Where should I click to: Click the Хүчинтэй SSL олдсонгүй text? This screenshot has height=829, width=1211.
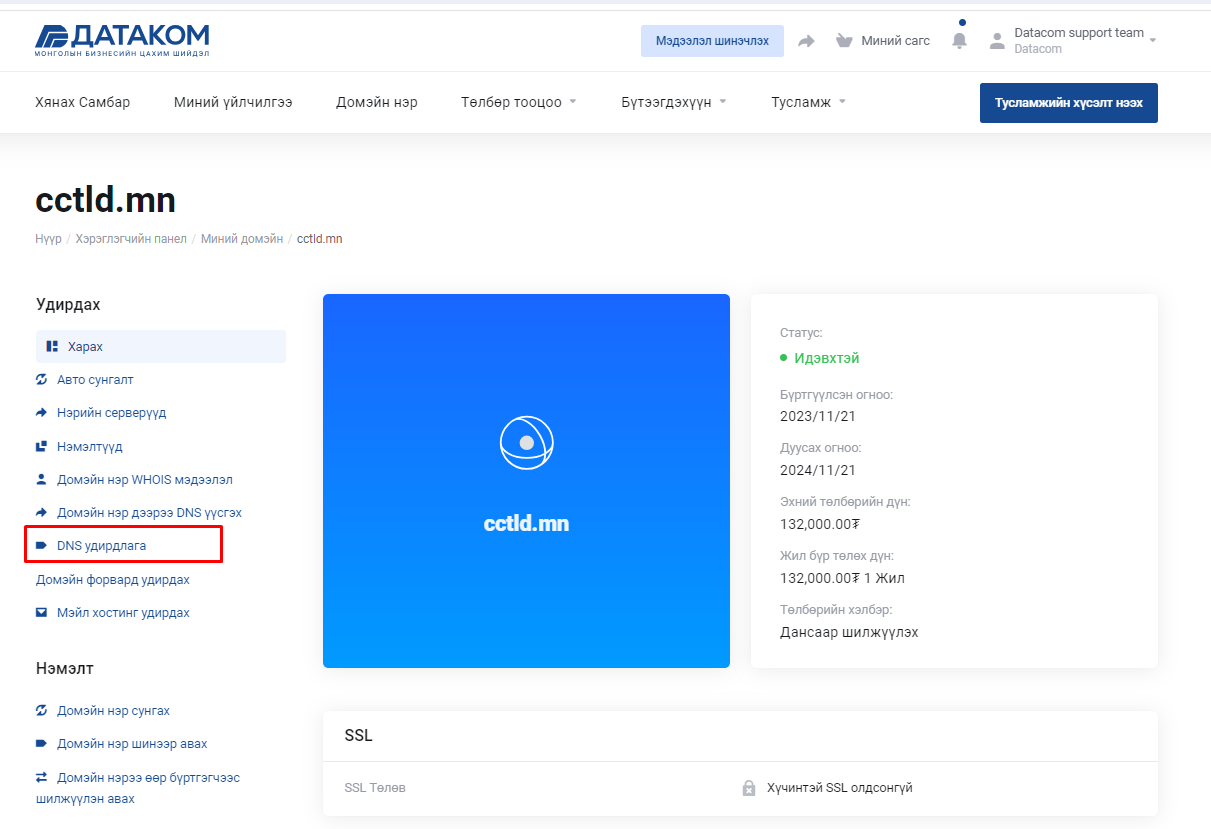(x=839, y=788)
